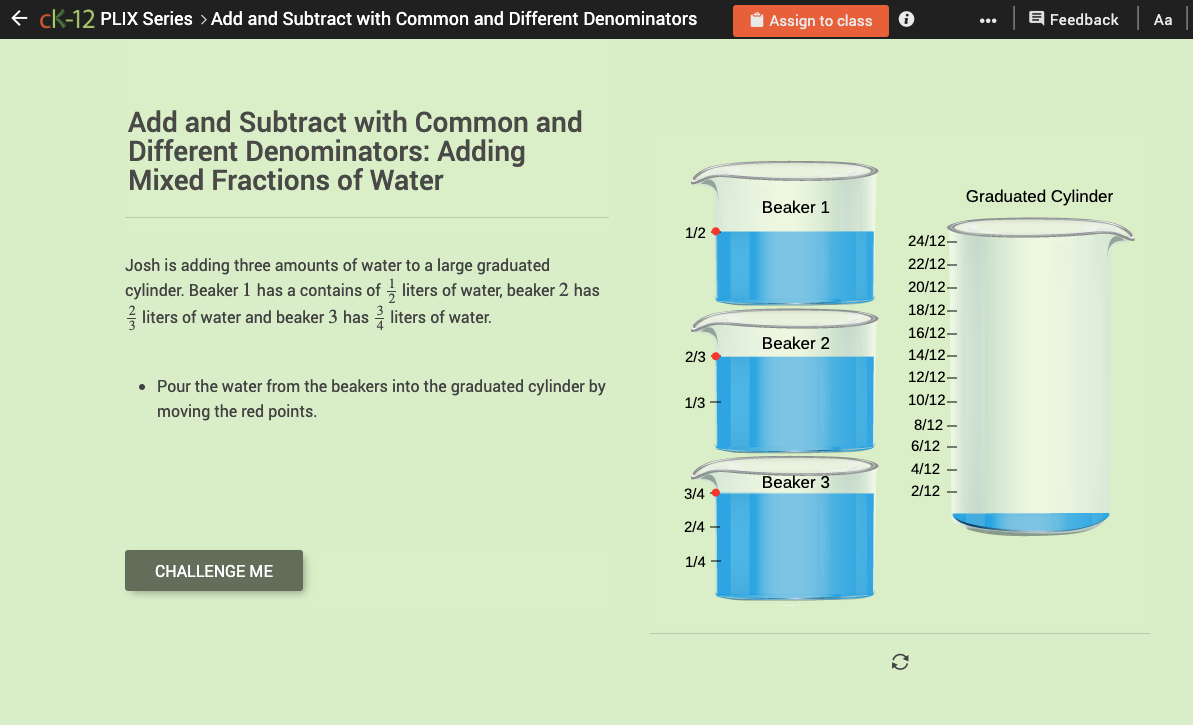The width and height of the screenshot is (1193, 725).
Task: Open the ellipsis (more options) menu
Action: tap(988, 18)
